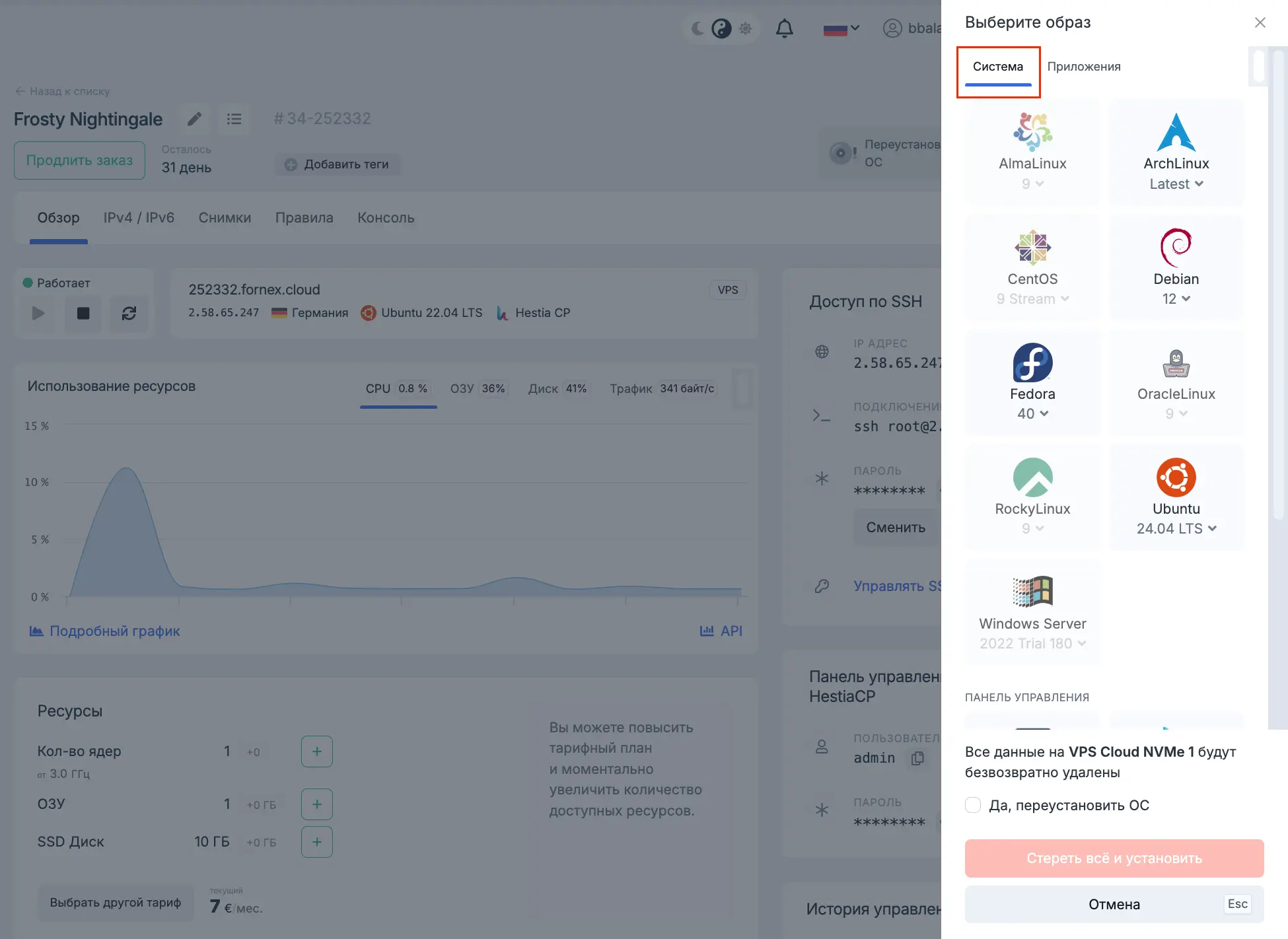Open the Правила tab
1288x939 pixels.
tap(304, 218)
